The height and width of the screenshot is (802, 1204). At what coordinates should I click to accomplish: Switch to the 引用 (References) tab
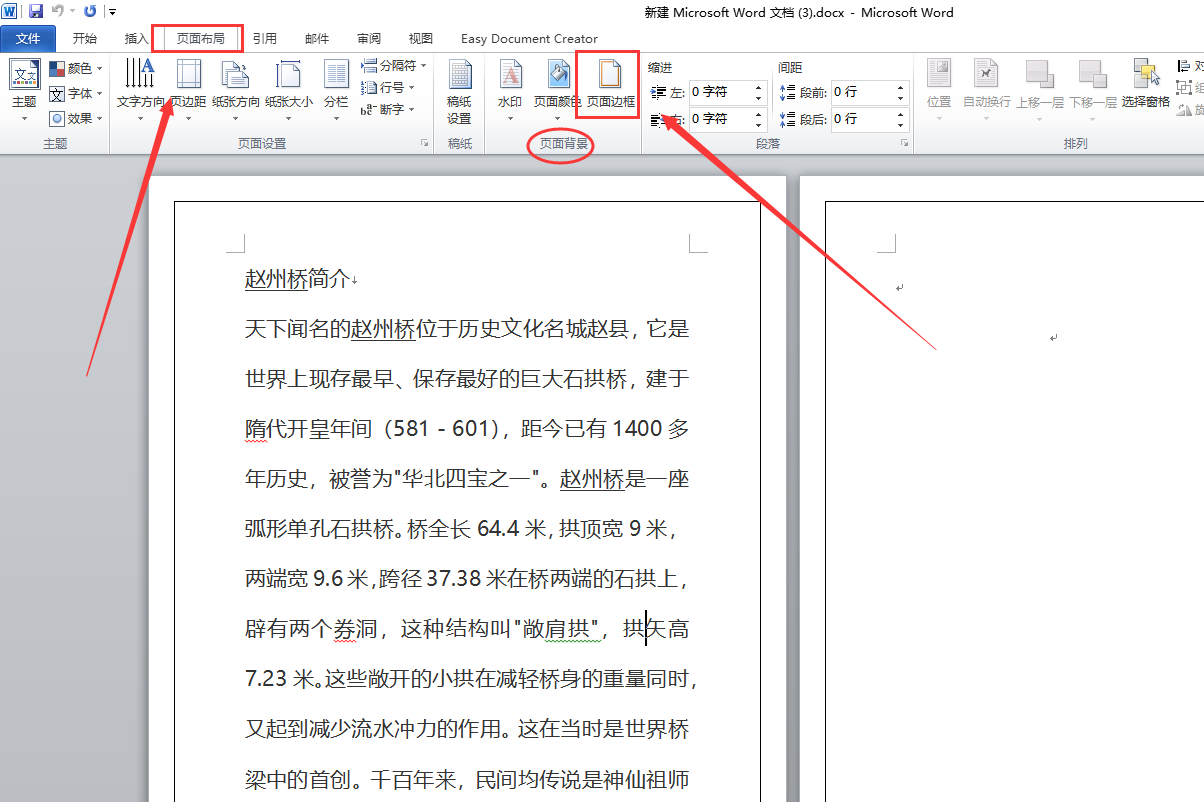pos(265,39)
